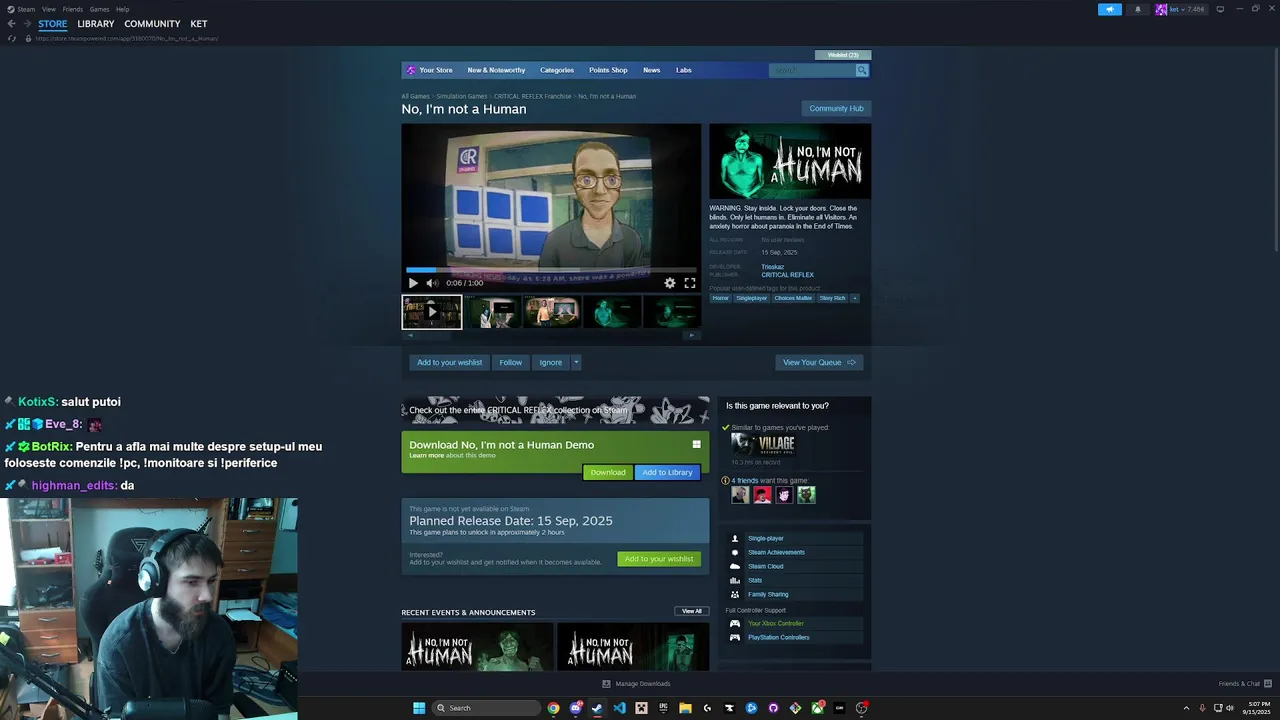The image size is (1280, 720).
Task: Navigate forward with the arrow button
Action: [26, 24]
